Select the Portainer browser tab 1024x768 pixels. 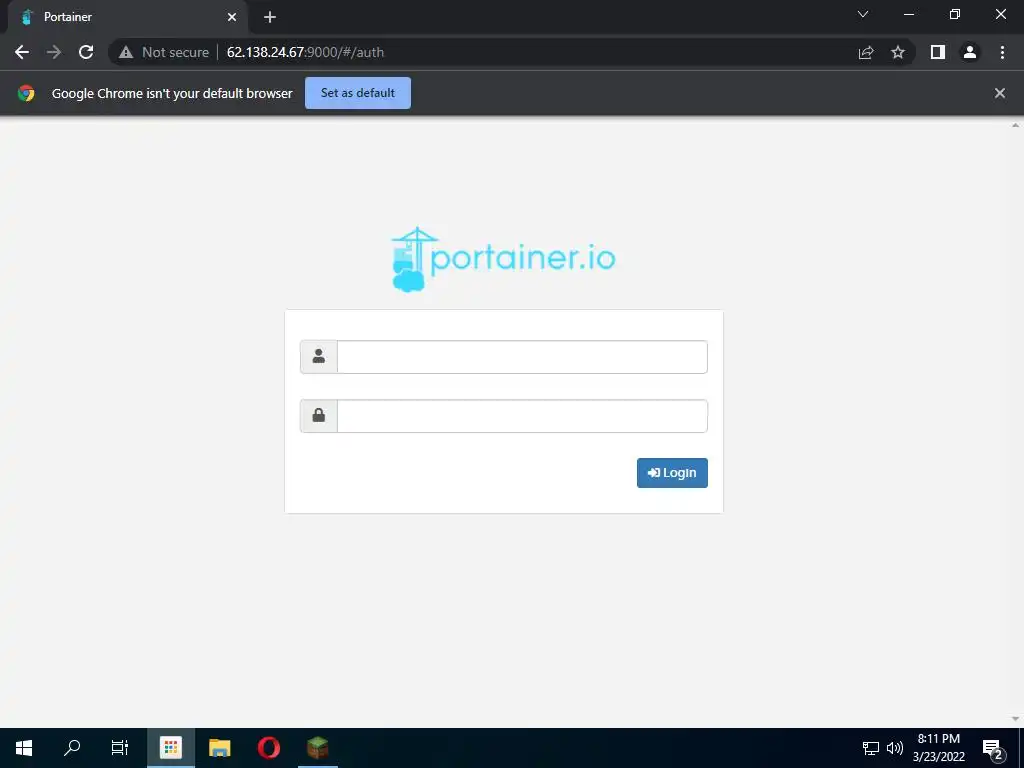(x=127, y=17)
